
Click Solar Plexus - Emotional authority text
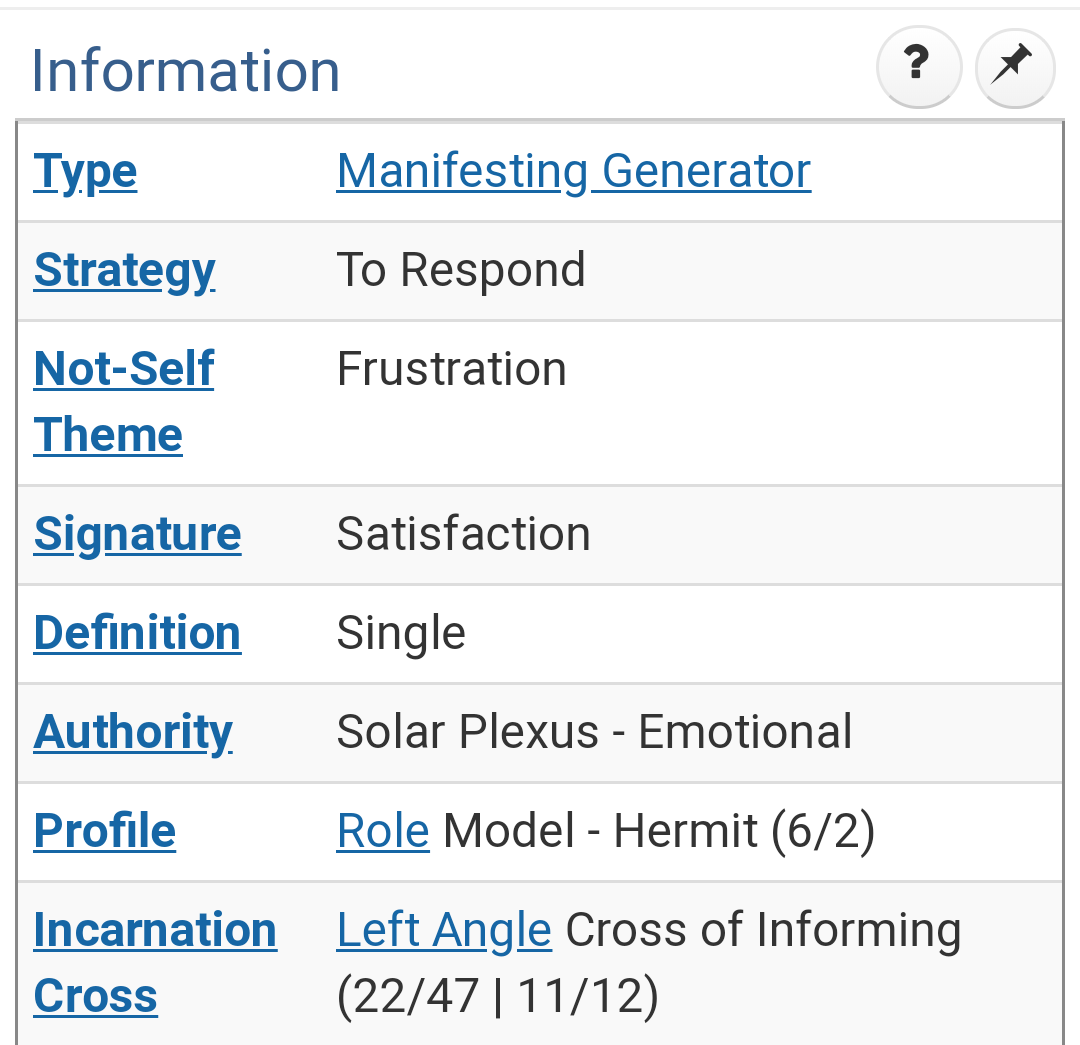(x=594, y=732)
